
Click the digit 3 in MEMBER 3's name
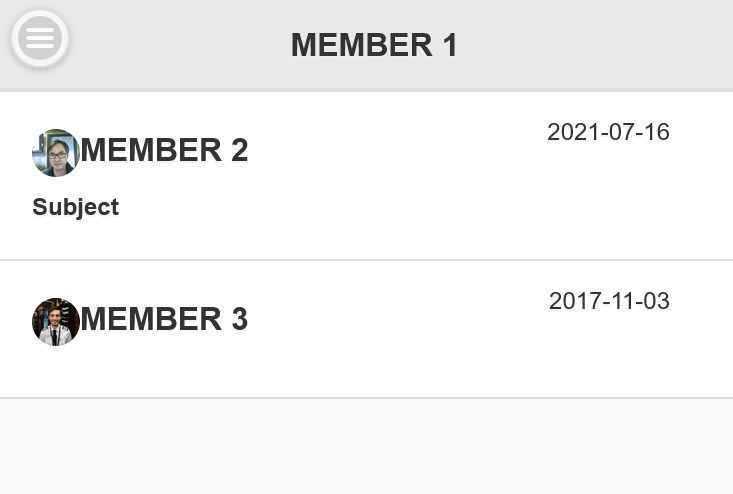(x=239, y=319)
